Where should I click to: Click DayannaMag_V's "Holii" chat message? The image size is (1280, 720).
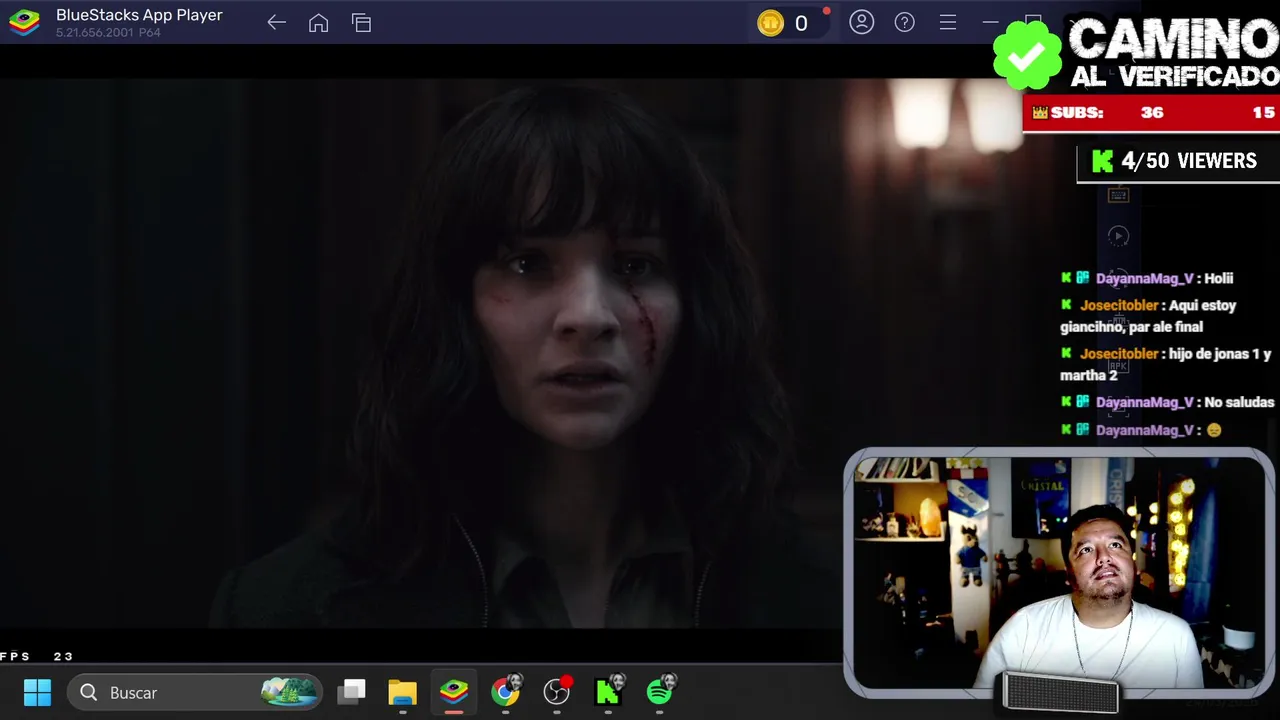coord(1147,278)
